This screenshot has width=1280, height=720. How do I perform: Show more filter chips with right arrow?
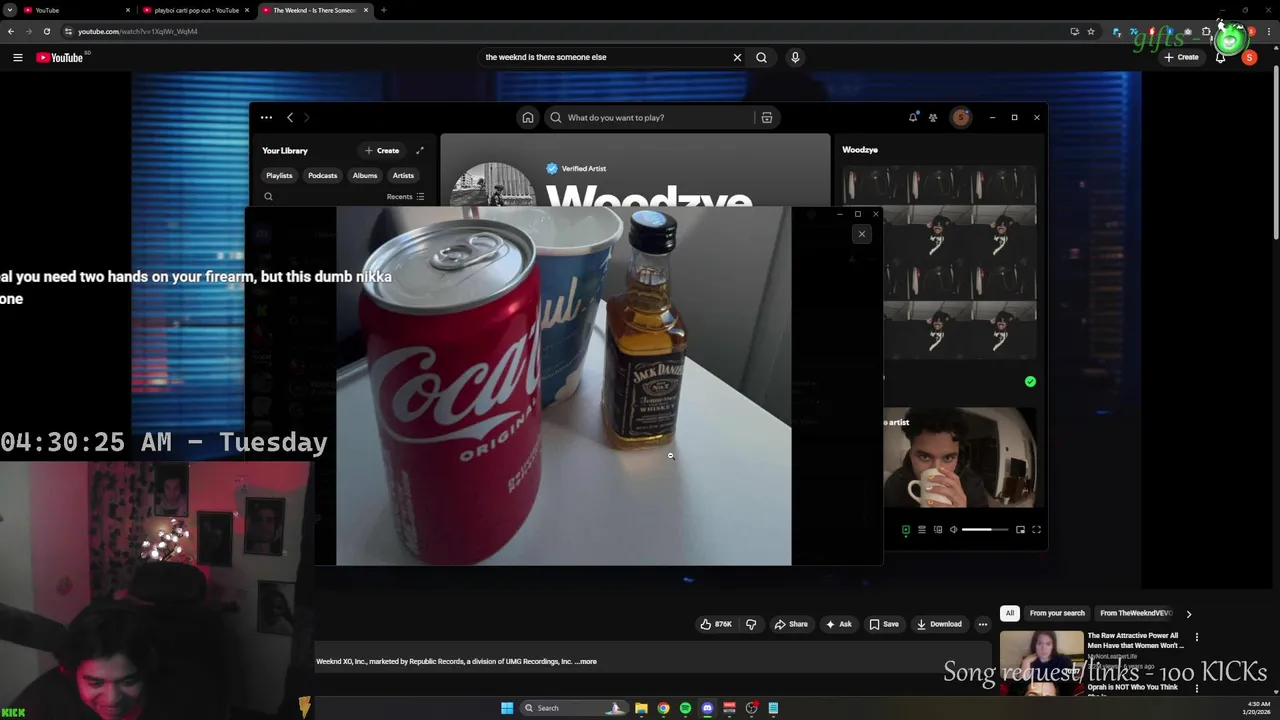click(x=1189, y=613)
